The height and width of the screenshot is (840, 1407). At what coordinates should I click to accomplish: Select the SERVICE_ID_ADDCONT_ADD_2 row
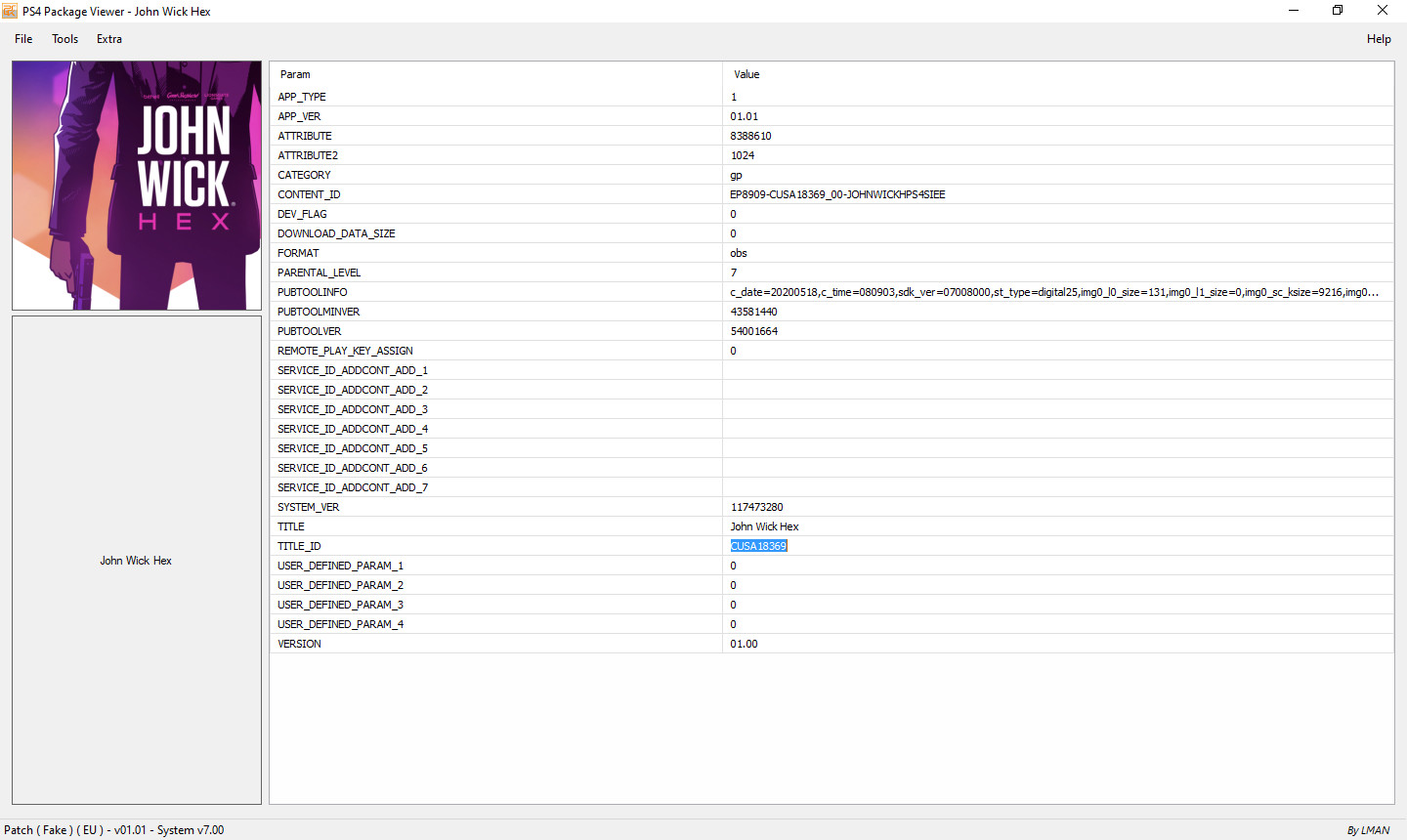pyautogui.click(x=831, y=390)
